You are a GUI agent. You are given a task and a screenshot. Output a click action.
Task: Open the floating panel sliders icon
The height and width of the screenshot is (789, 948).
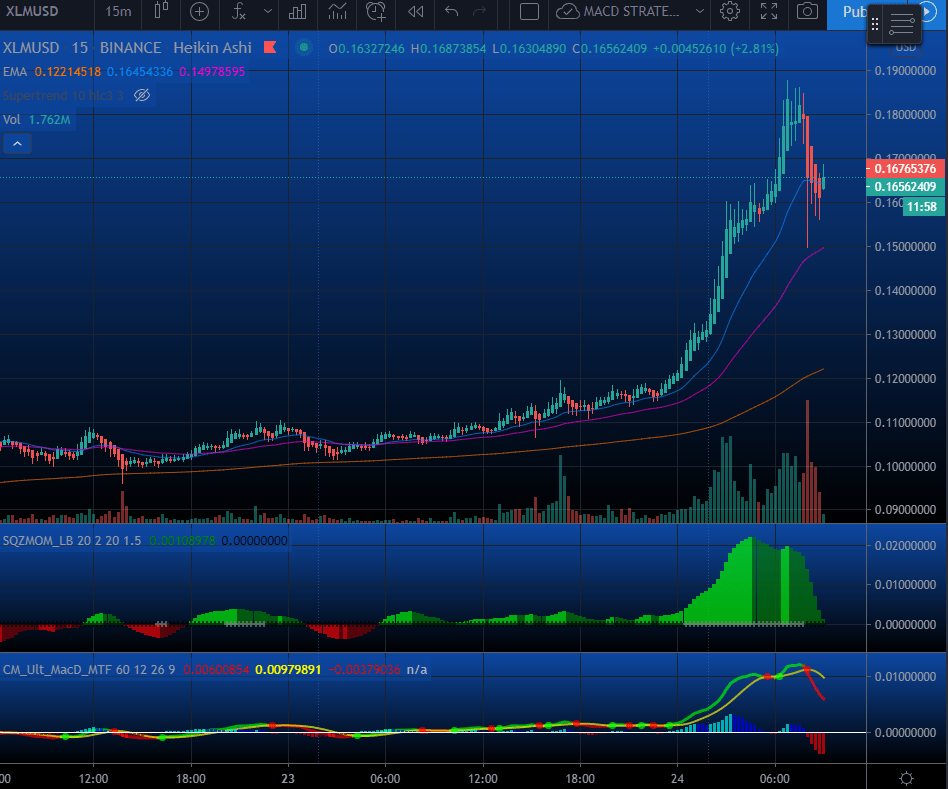901,24
